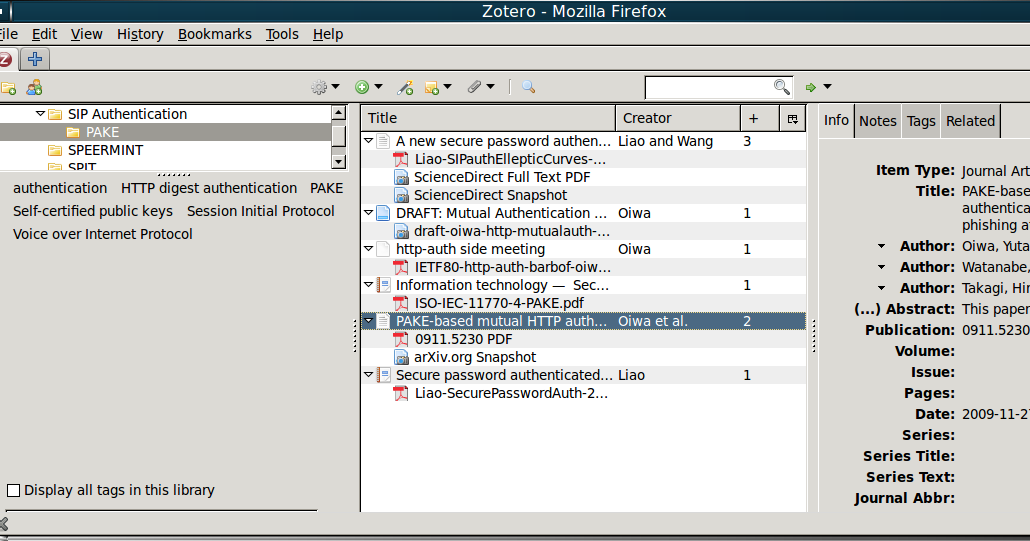Click the Date value 2009-11-2
This screenshot has height=541, width=1030.
tap(995, 414)
